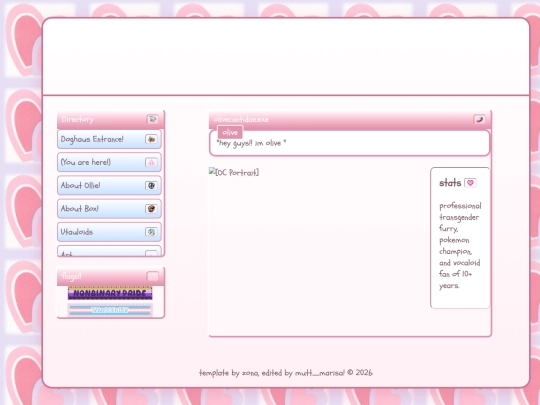This screenshot has height=405, width=540.
Task: Visit the Utauloids page
Action: [109, 232]
